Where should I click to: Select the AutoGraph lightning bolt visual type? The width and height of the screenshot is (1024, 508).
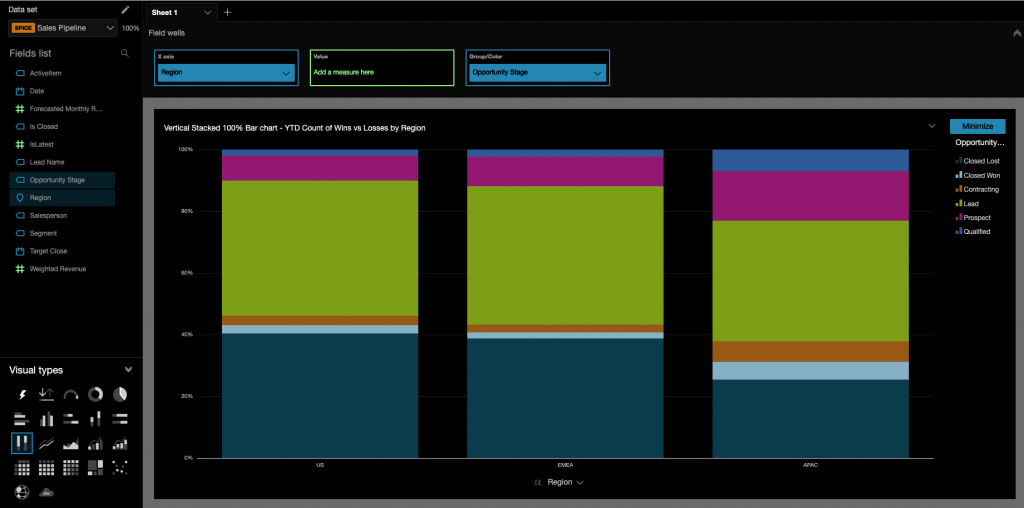(x=22, y=395)
